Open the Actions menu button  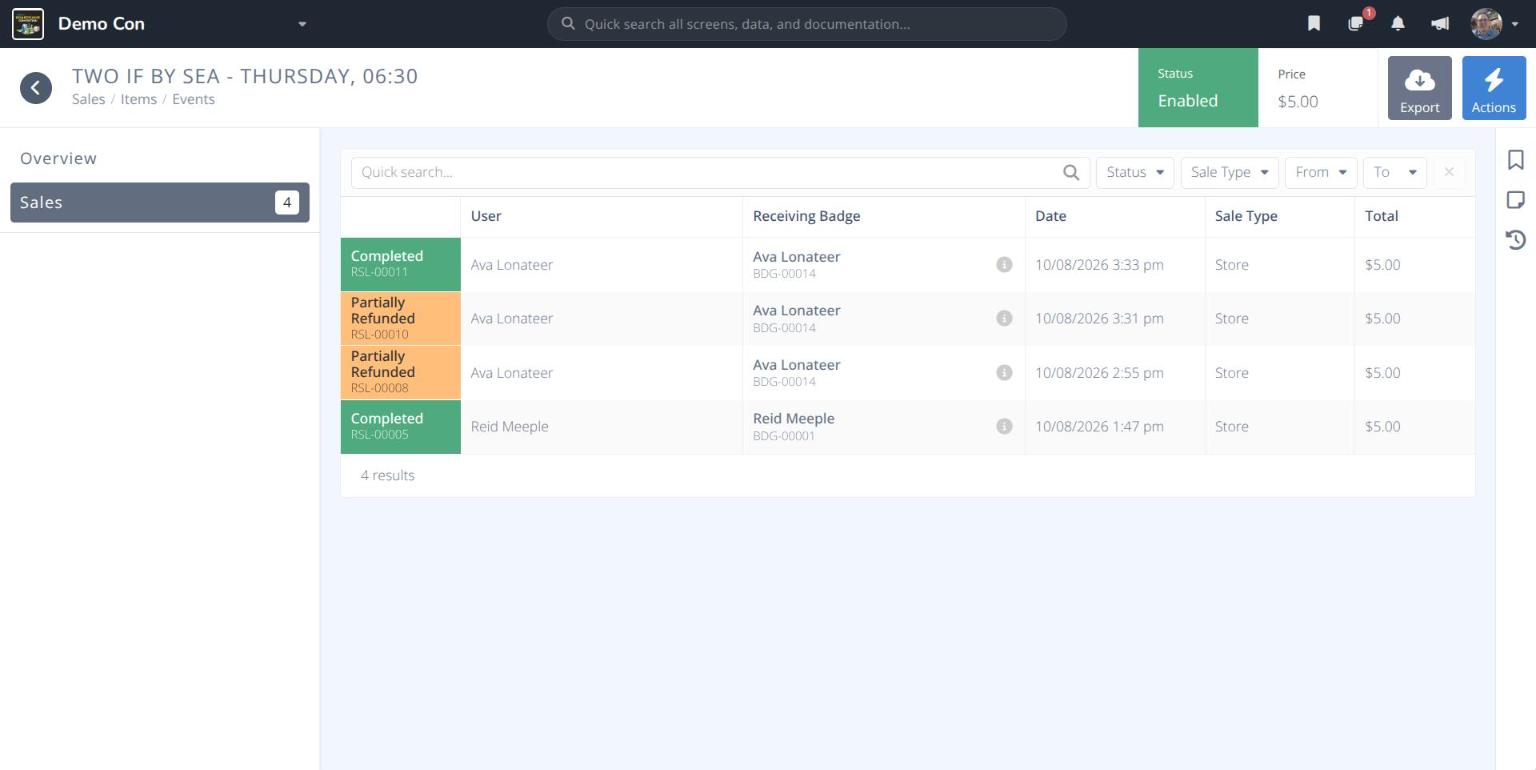[x=1493, y=88]
